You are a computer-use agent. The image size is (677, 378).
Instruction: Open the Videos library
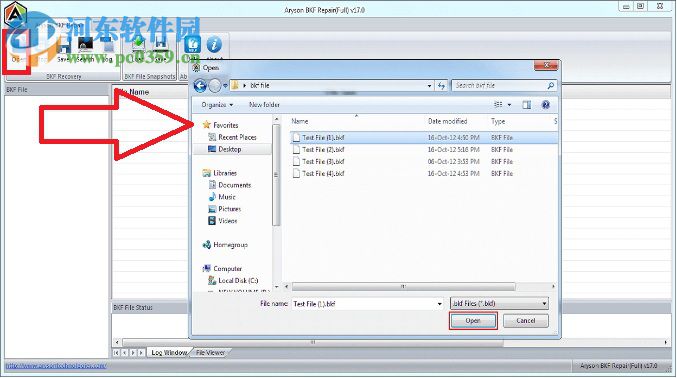click(x=223, y=221)
